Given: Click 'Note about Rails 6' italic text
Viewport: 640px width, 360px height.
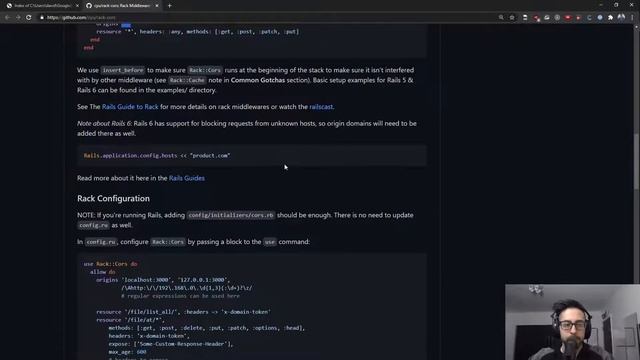Looking at the screenshot, I should pyautogui.click(x=104, y=124).
